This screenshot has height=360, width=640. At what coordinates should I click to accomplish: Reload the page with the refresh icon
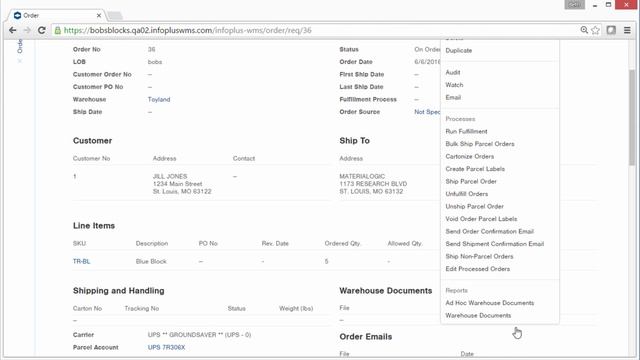tap(42, 30)
